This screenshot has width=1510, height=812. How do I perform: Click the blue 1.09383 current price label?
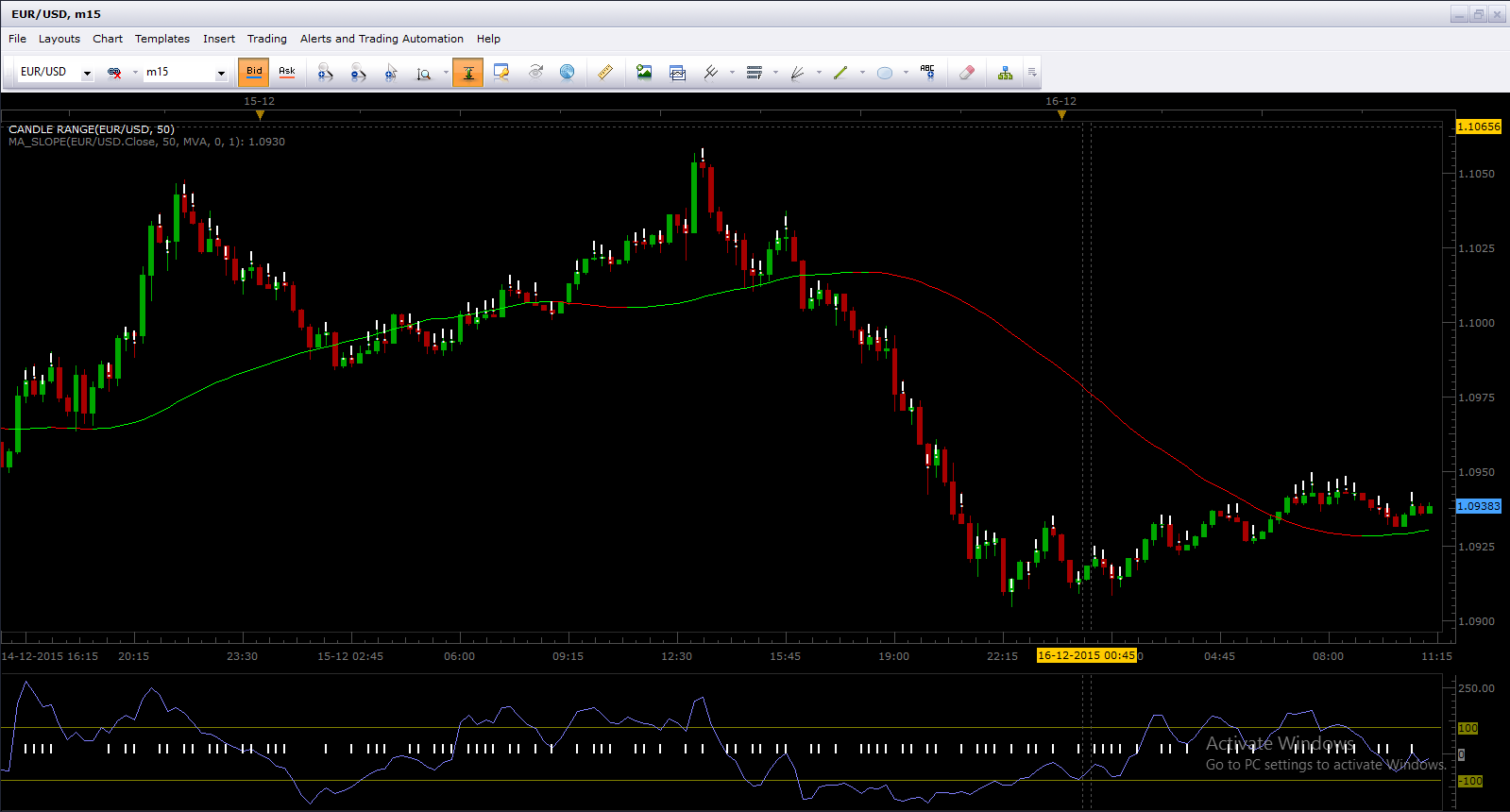(1479, 506)
